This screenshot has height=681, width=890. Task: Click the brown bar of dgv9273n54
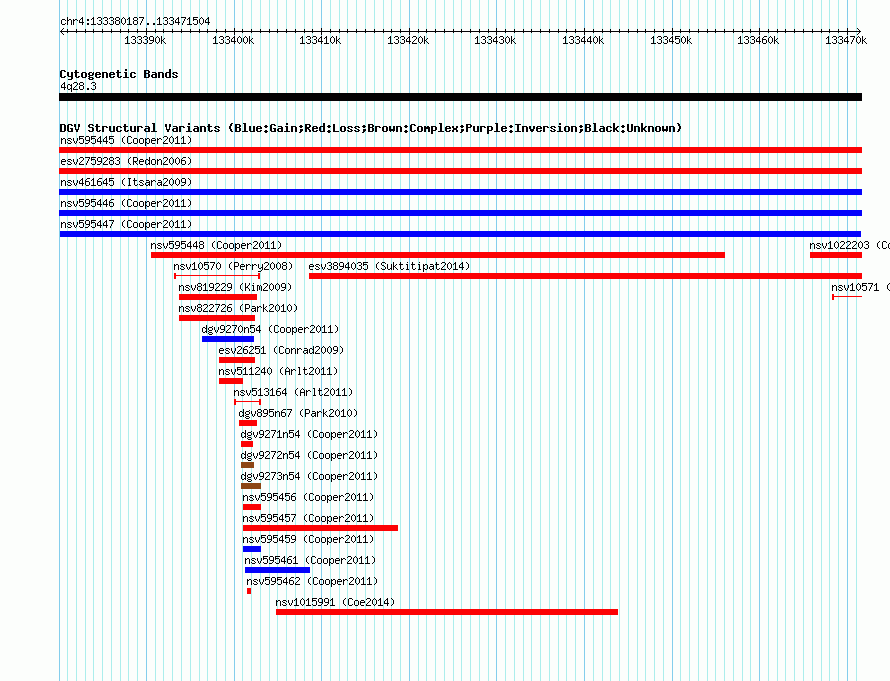tap(251, 486)
